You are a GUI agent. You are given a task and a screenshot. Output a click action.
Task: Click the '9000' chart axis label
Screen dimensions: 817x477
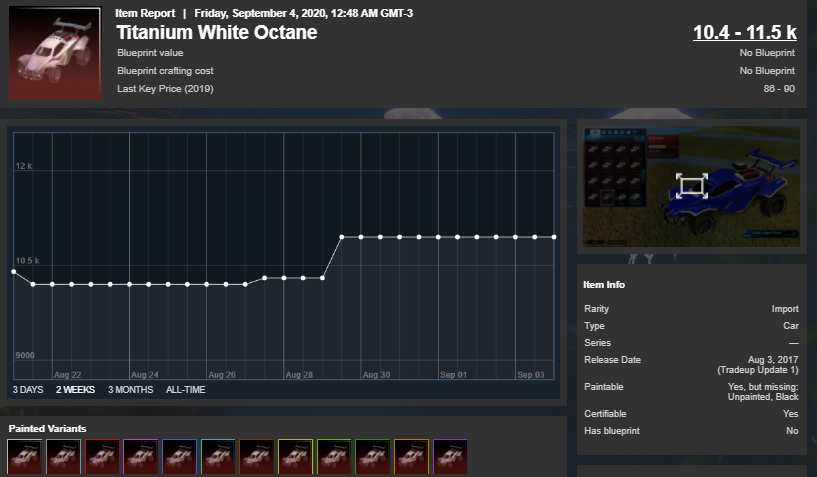(x=25, y=356)
